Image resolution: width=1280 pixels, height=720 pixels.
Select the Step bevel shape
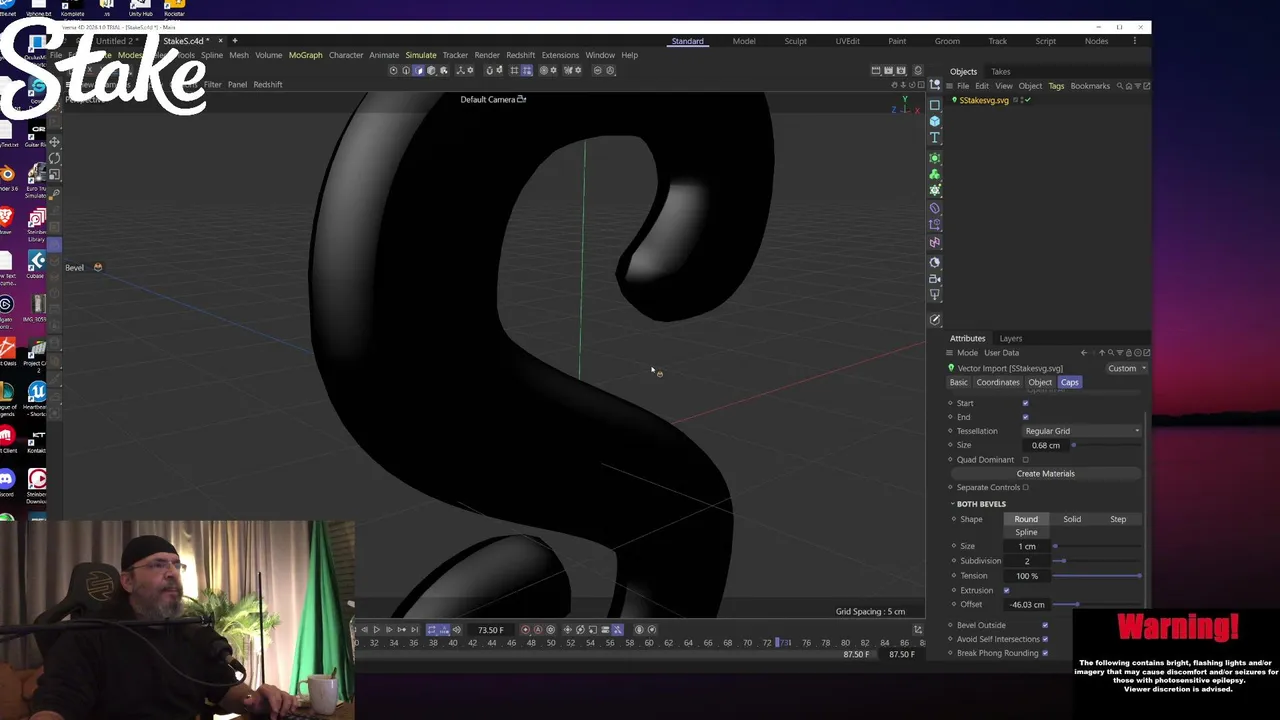pos(1118,519)
